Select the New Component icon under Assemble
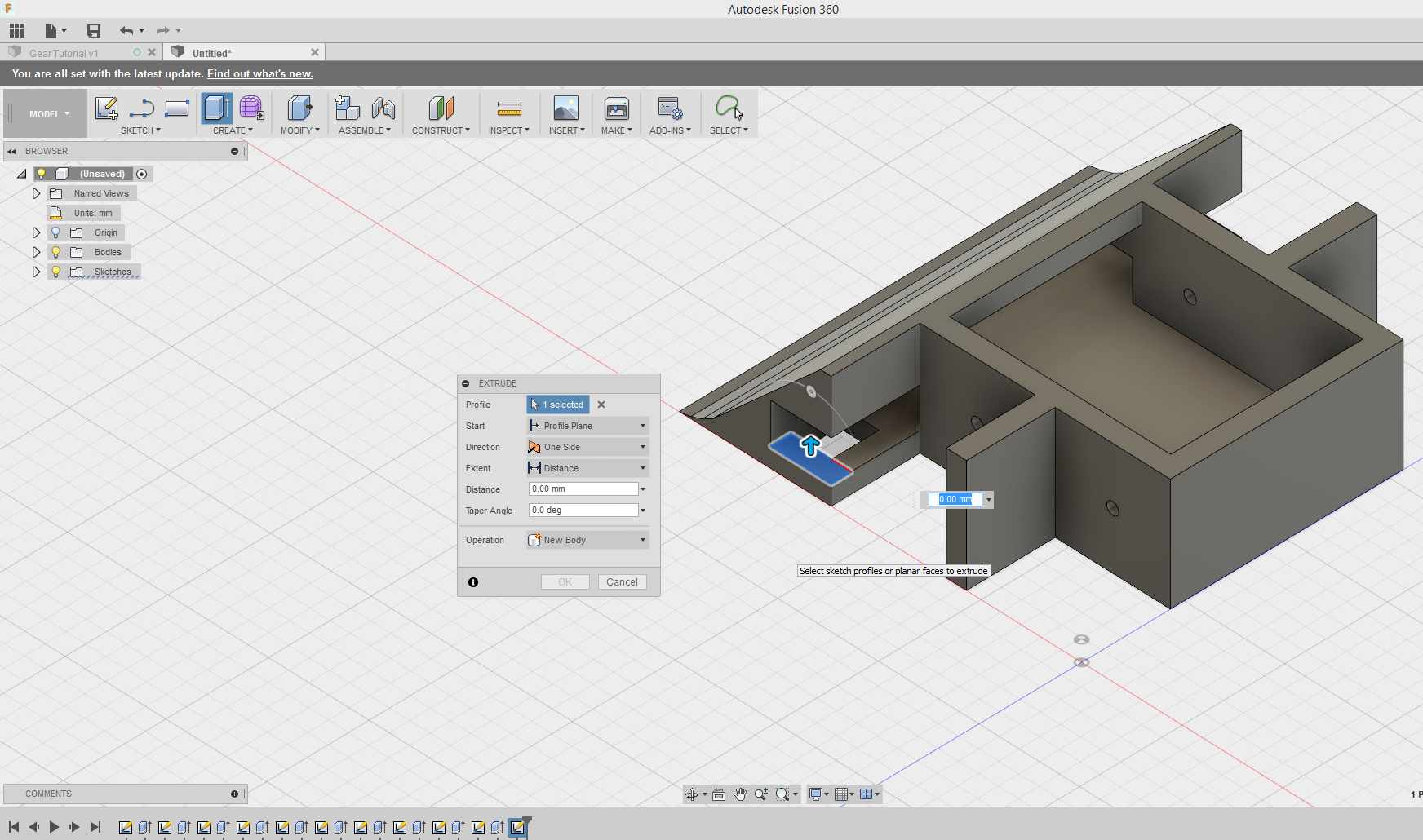 click(347, 108)
